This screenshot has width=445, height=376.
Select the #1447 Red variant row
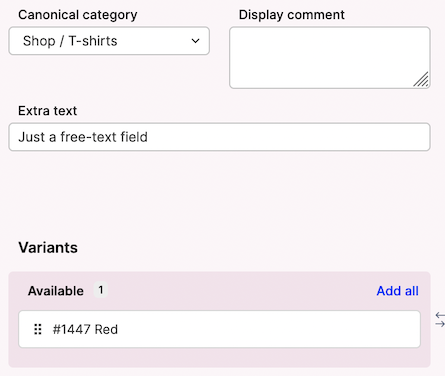click(x=219, y=329)
